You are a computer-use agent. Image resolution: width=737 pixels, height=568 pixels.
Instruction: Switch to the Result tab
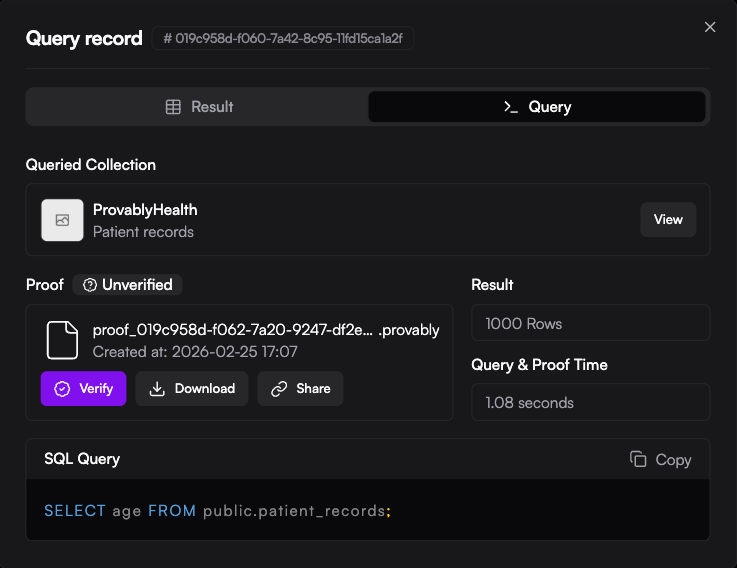pos(198,107)
